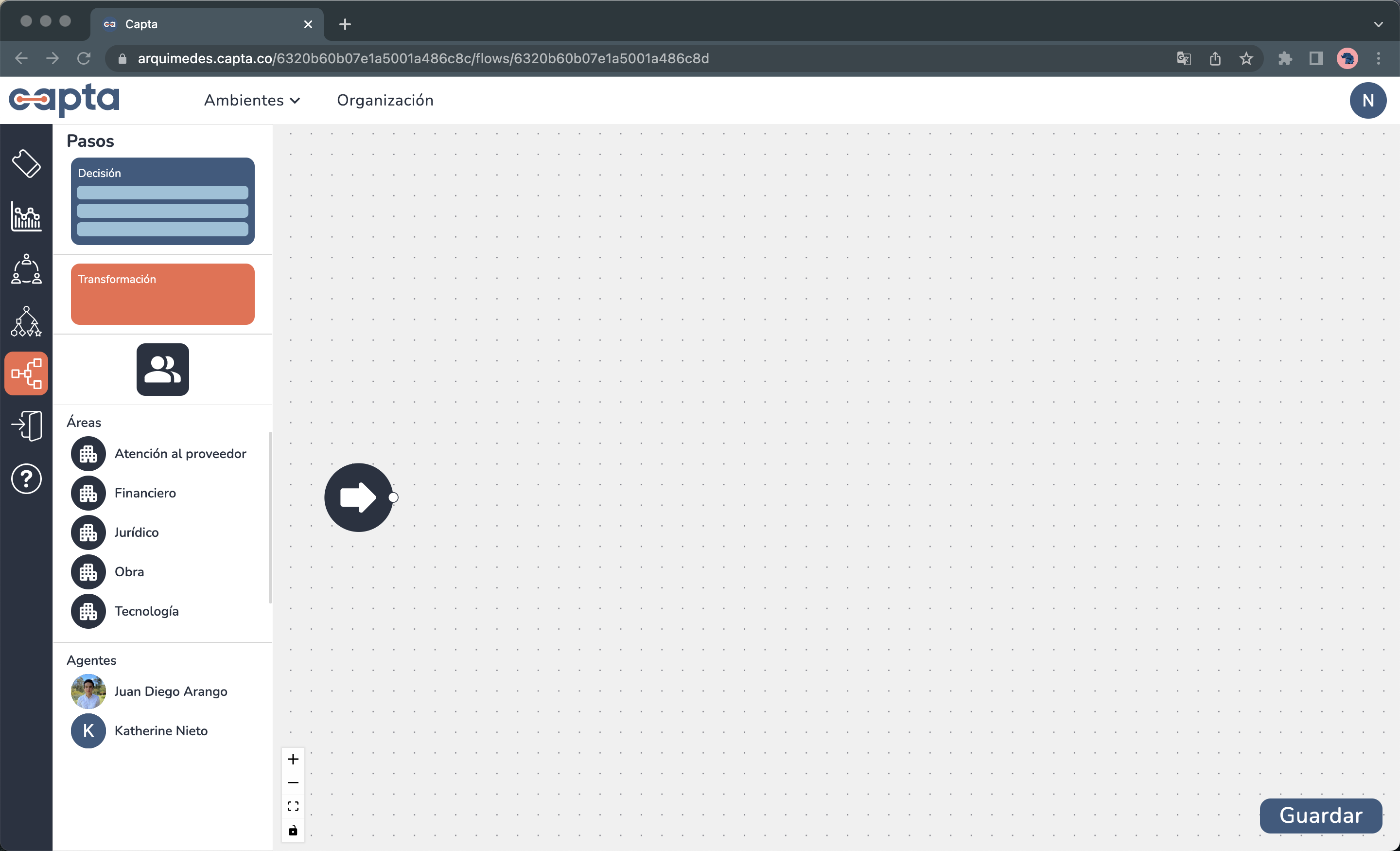Screen dimensions: 1400x851
Task: Click the logout door sidebar icon
Action: point(26,426)
